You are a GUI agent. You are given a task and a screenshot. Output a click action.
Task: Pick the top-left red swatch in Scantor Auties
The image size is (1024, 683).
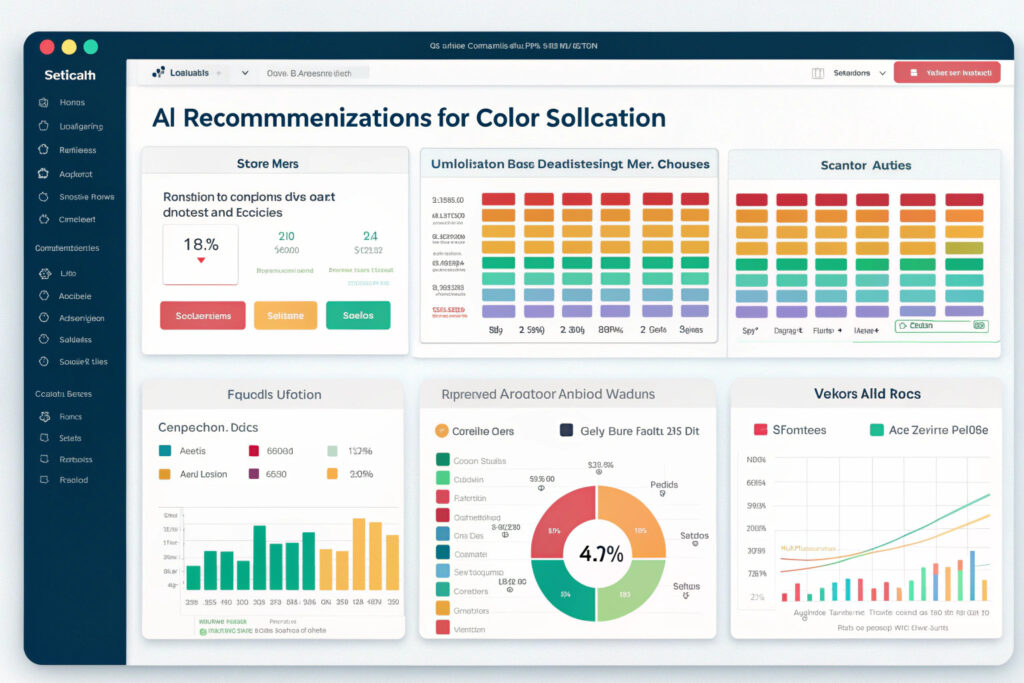751,200
